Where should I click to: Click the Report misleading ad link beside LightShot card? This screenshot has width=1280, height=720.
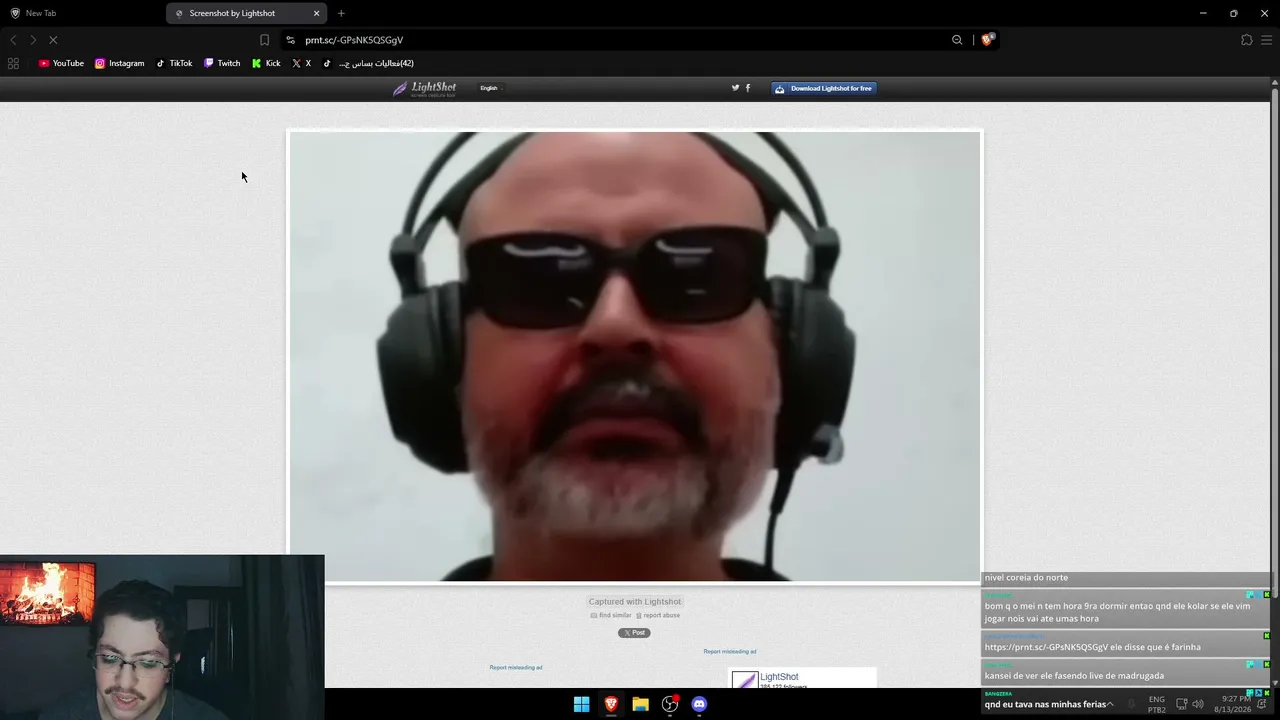click(730, 652)
